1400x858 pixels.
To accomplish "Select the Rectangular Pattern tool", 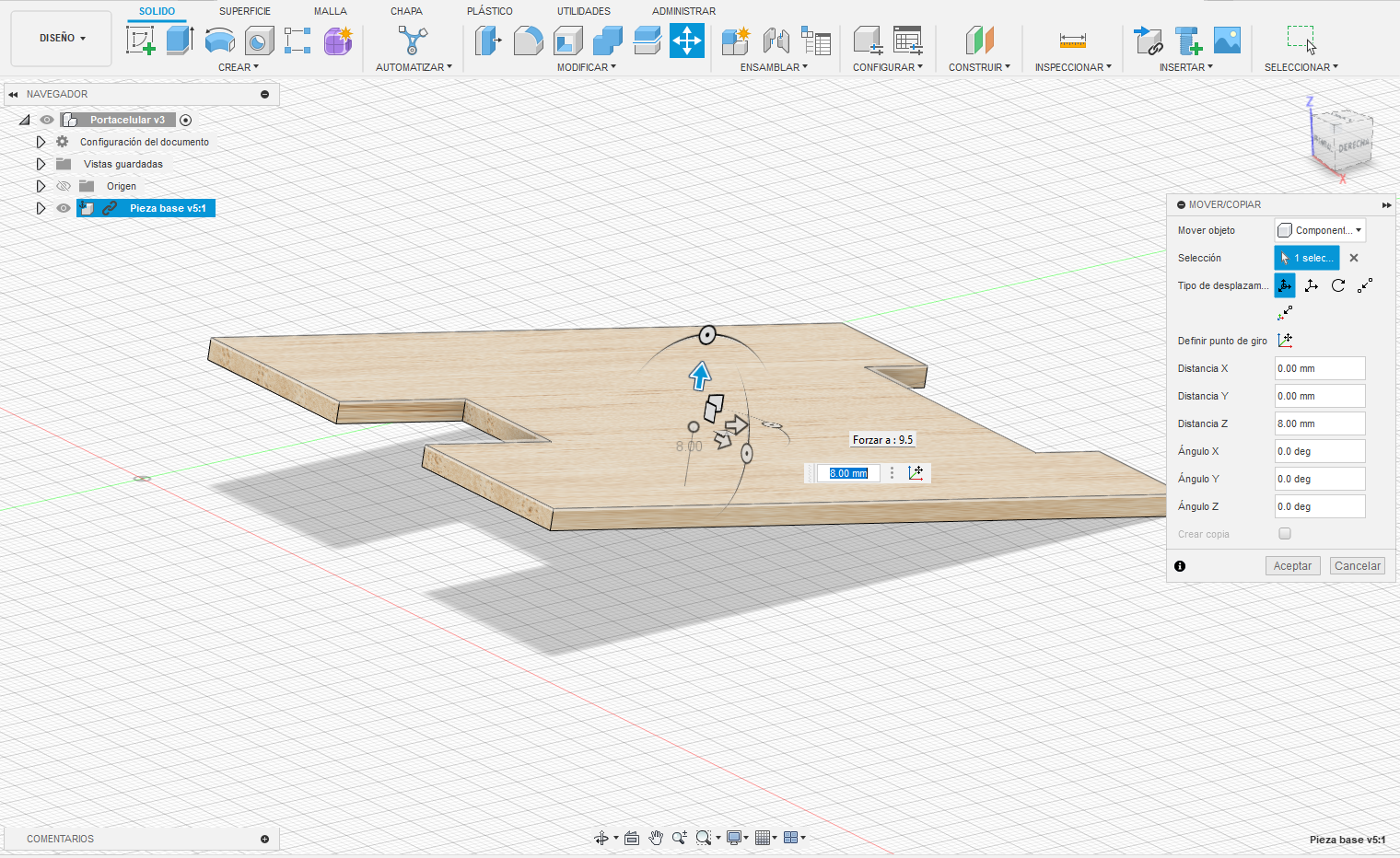I will 297,41.
